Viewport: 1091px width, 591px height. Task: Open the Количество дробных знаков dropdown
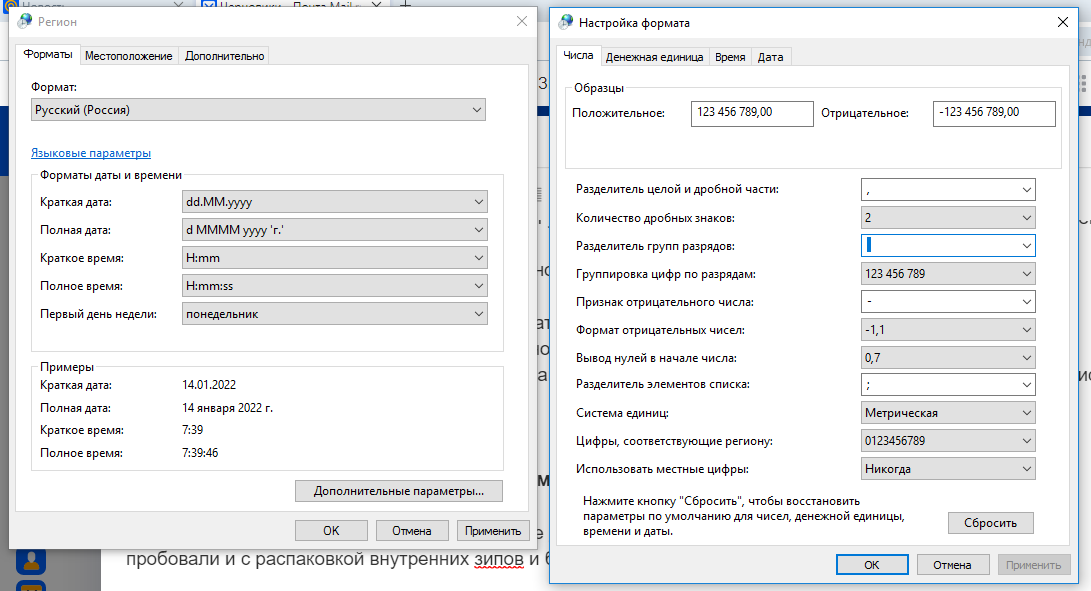coord(947,217)
